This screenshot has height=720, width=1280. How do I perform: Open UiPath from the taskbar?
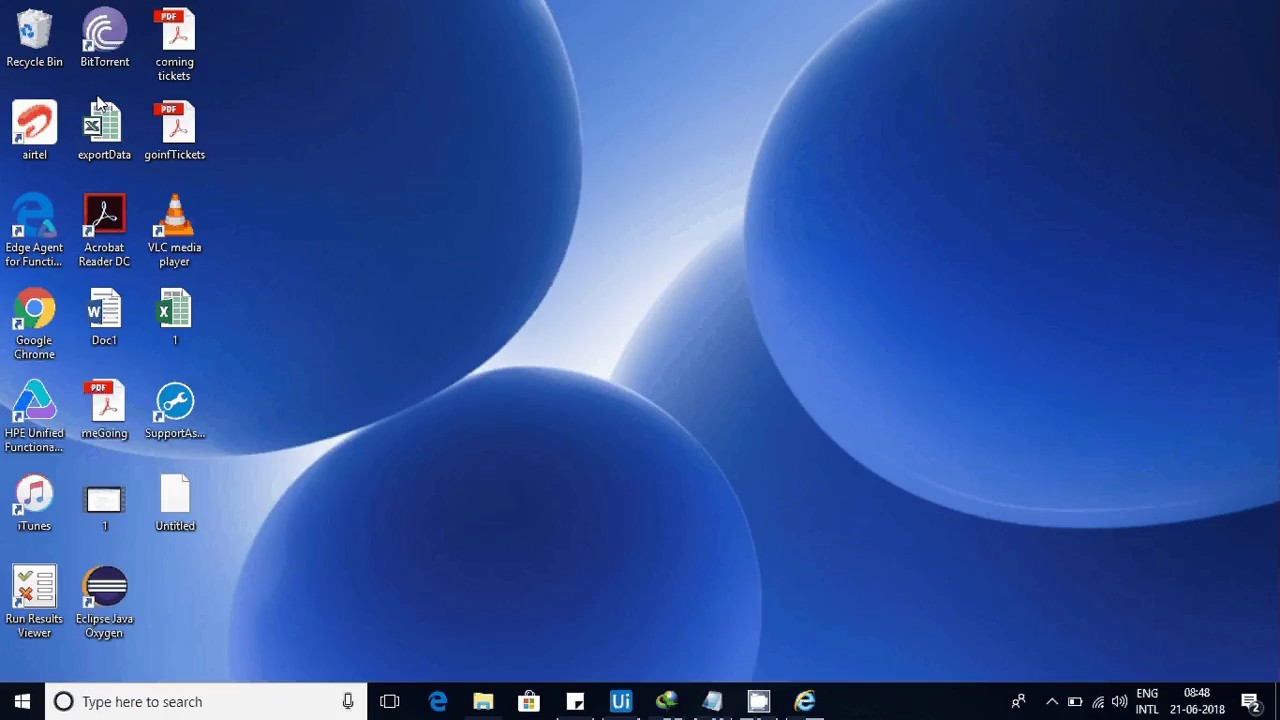pos(621,701)
